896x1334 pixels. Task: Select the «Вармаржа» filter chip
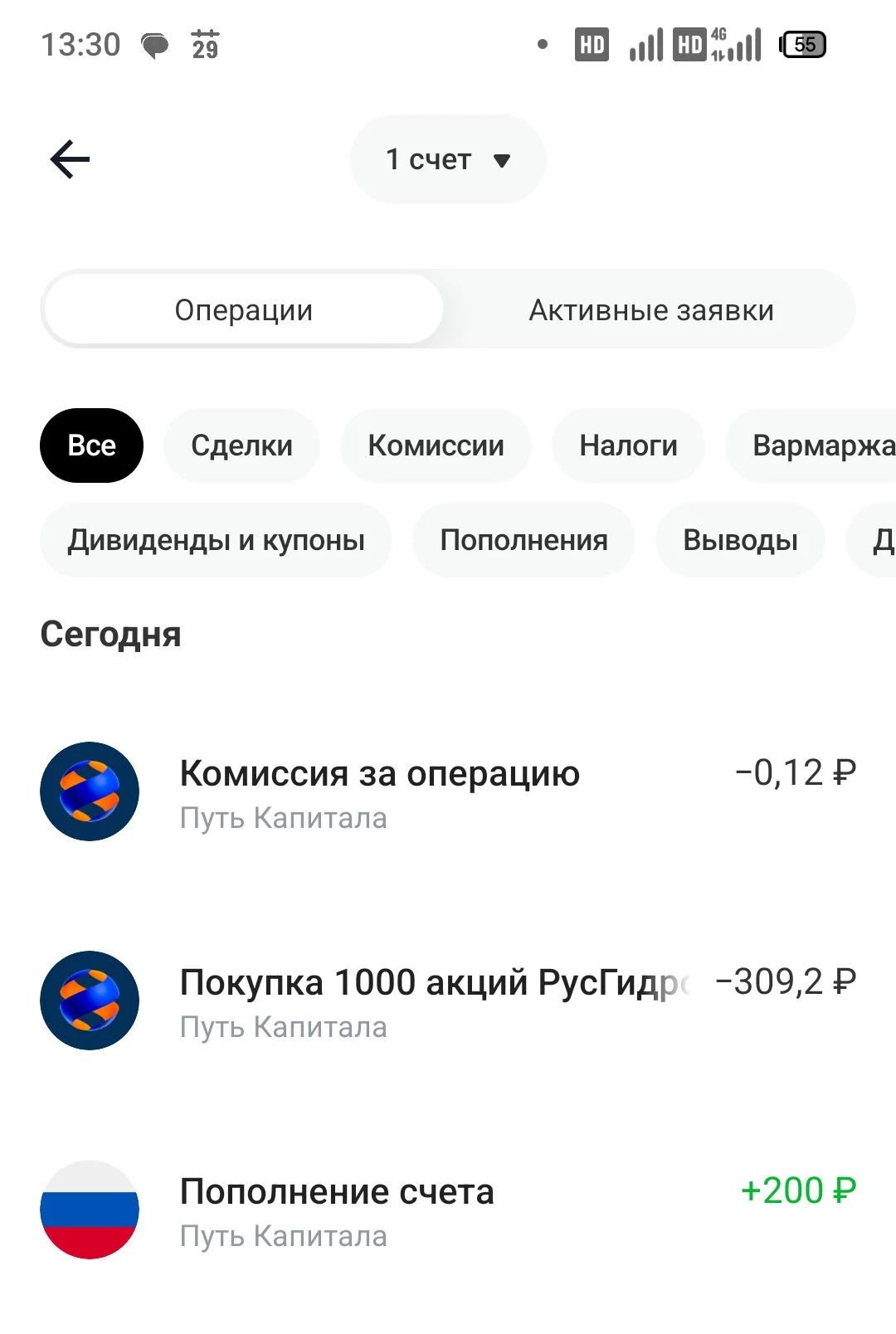point(811,445)
